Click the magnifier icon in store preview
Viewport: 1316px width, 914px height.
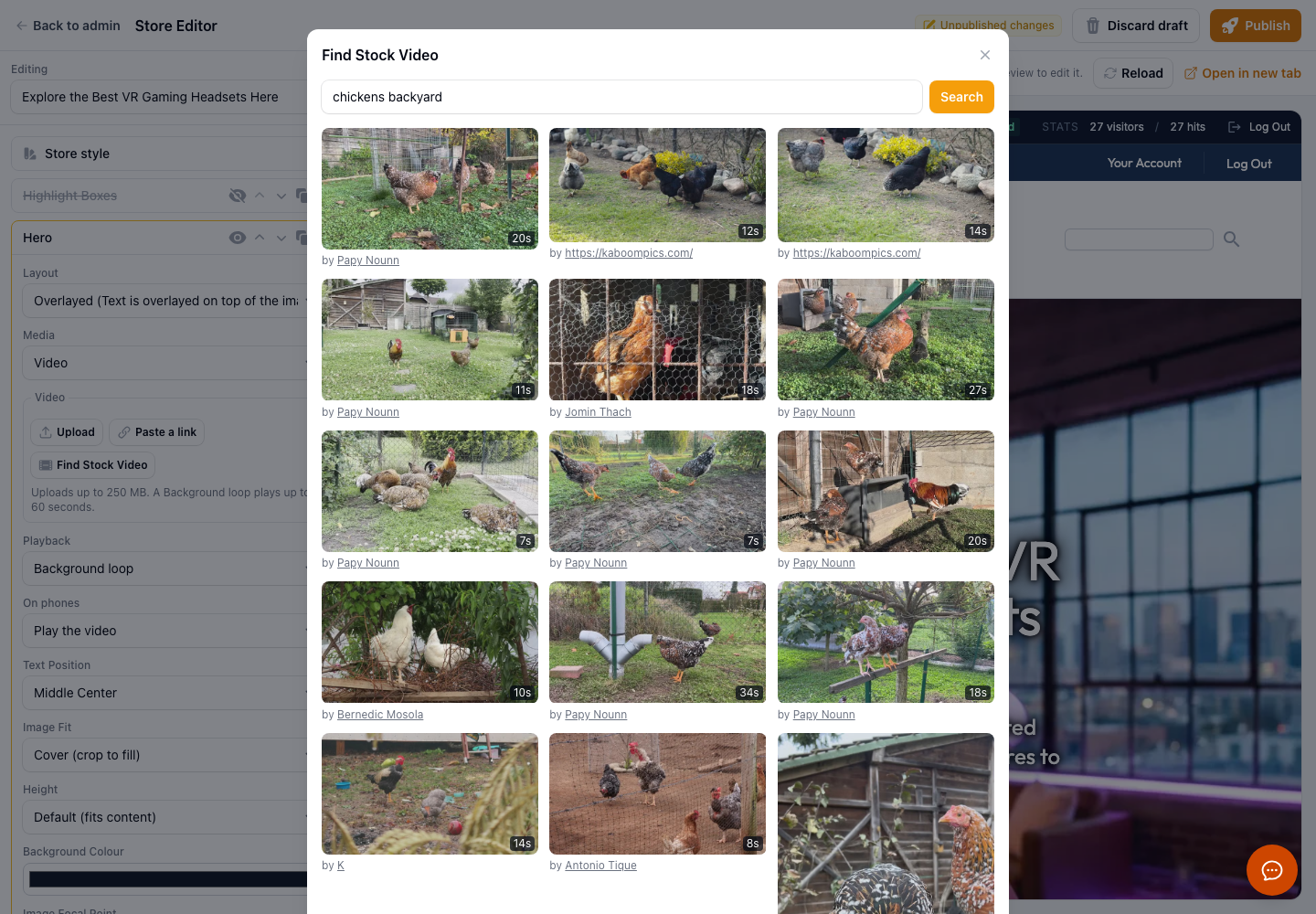[x=1231, y=239]
